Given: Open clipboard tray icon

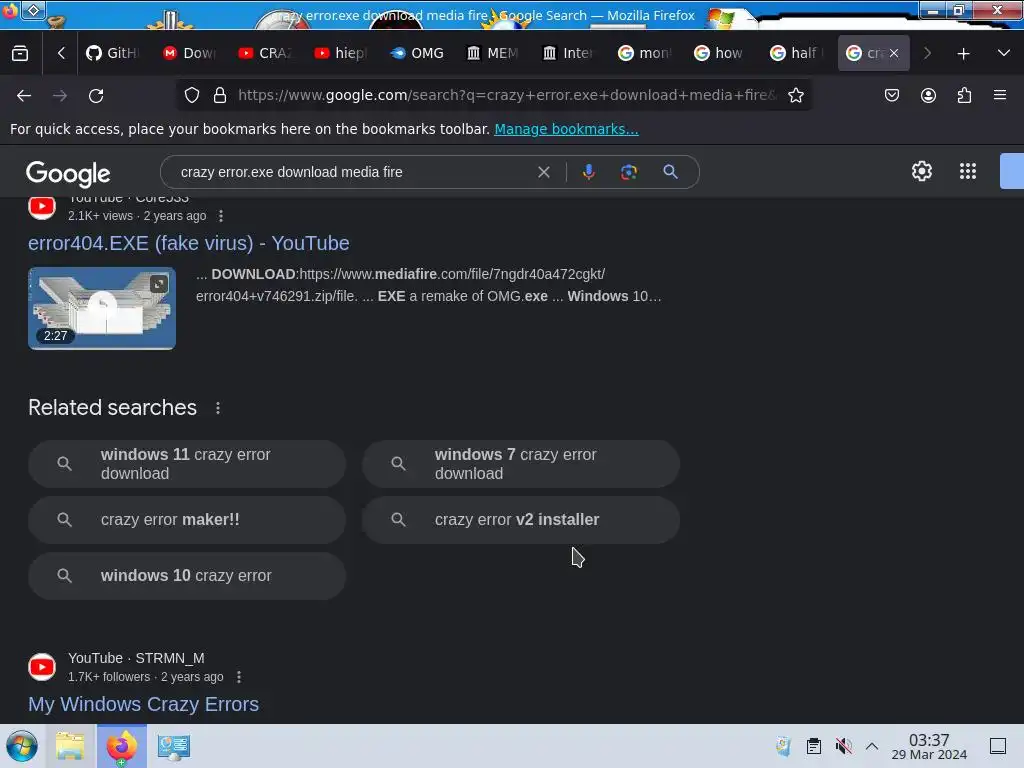Looking at the screenshot, I should 814,746.
